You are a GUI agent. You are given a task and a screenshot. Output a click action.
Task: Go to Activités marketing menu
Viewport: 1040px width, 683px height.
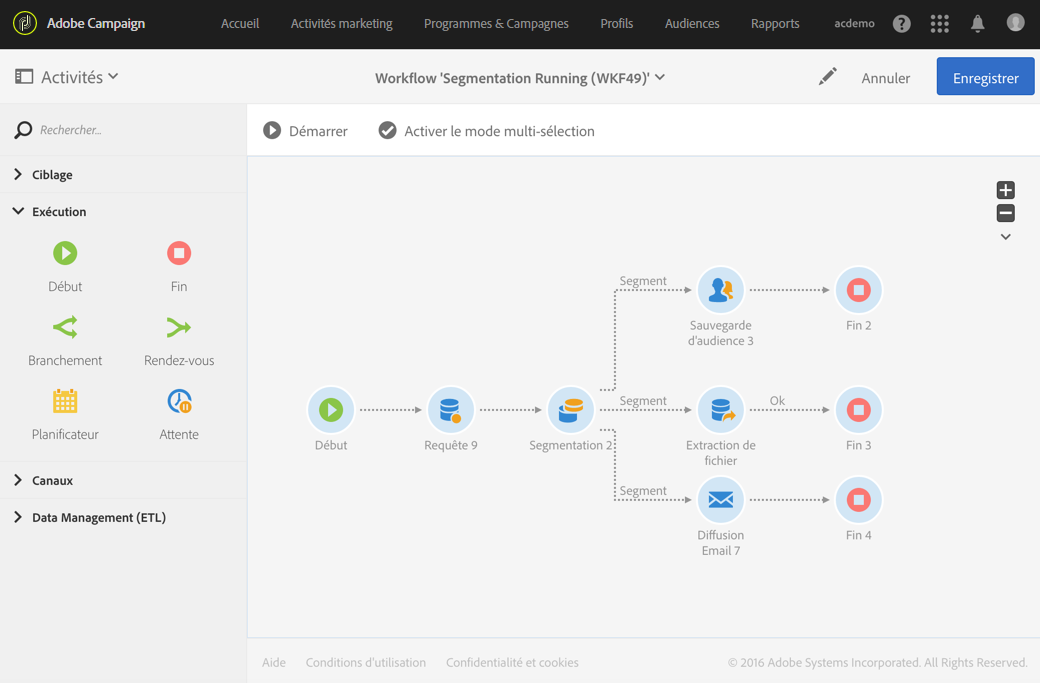click(x=341, y=23)
